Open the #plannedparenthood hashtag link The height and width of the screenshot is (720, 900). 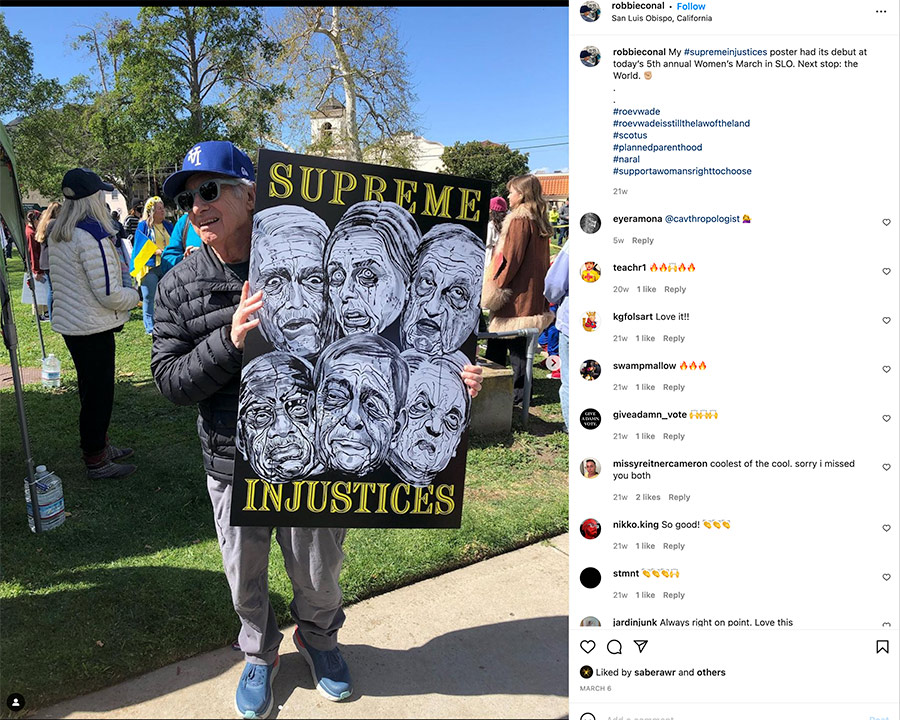click(x=657, y=147)
